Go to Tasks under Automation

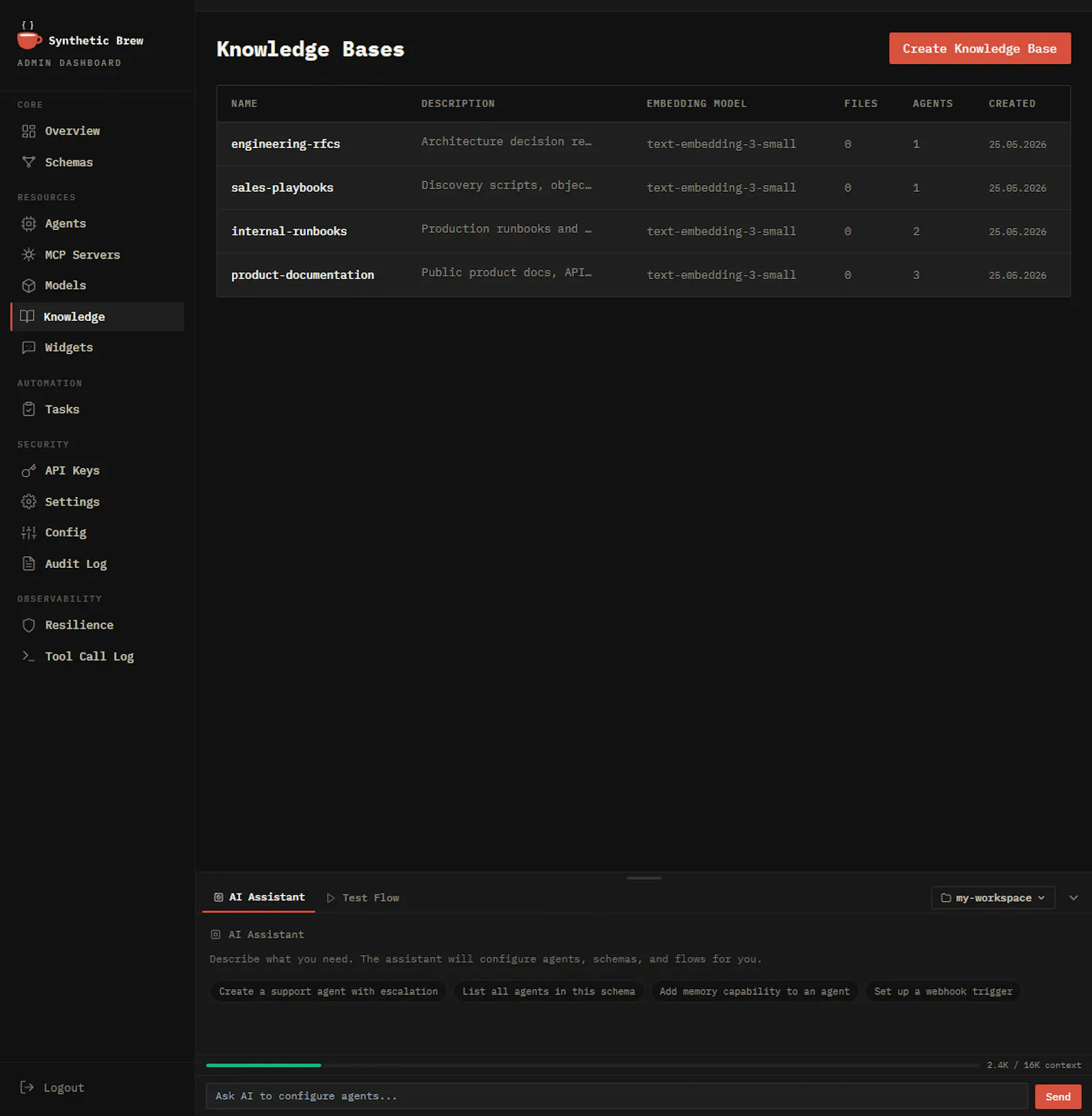[x=98, y=410]
